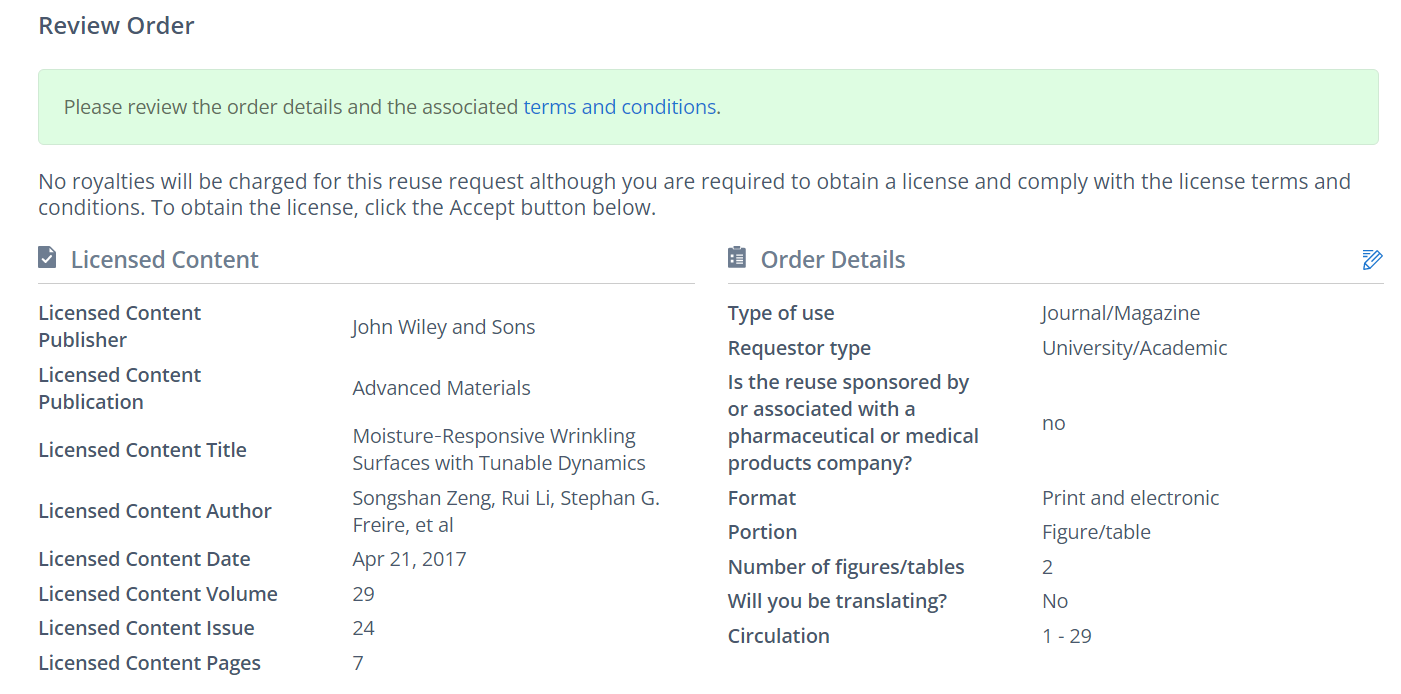Click the University/Academic requestor type value
Screen dimensions: 1401x694
[1134, 348]
